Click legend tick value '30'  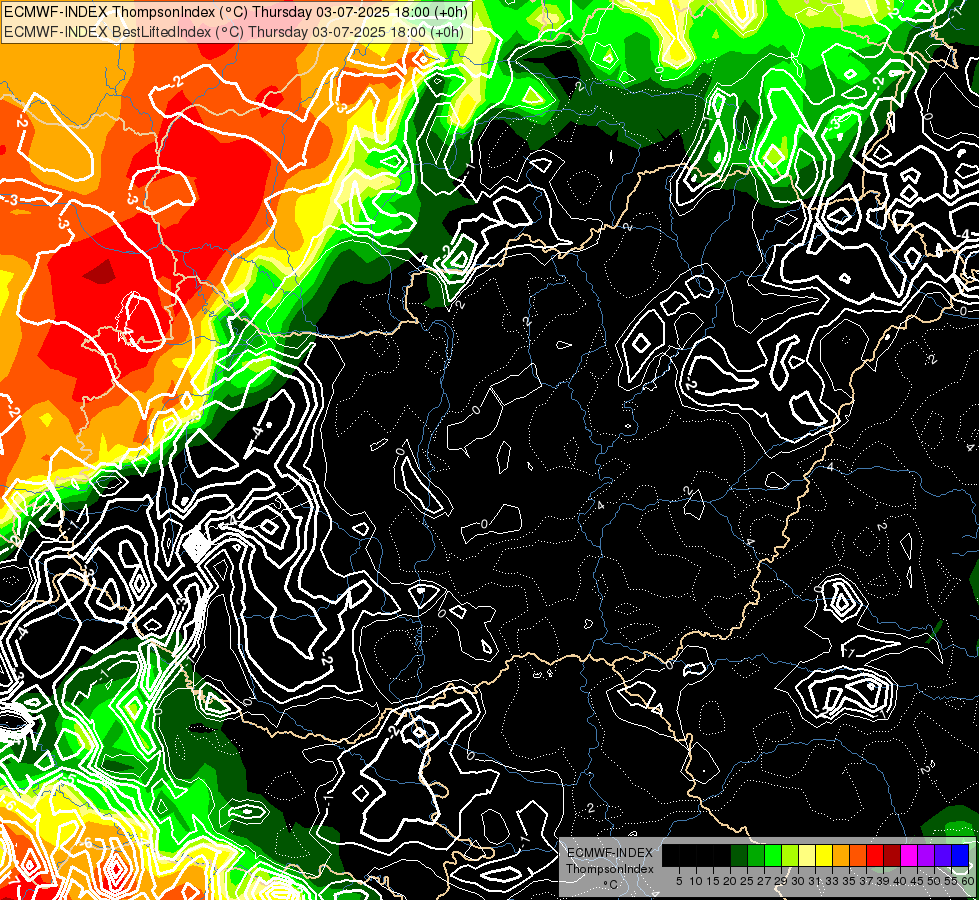tap(798, 881)
